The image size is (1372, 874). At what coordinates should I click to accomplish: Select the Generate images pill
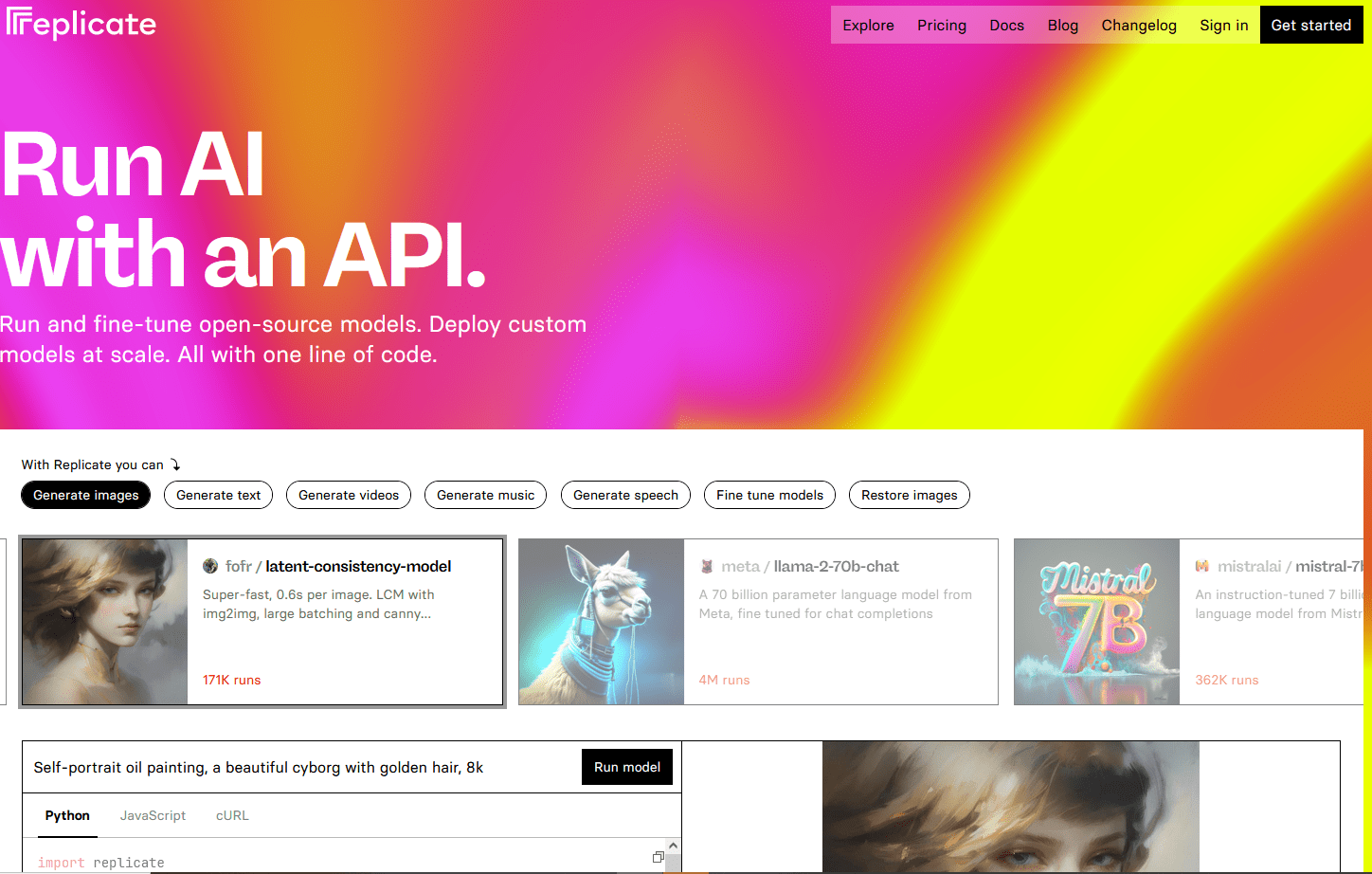tap(85, 495)
